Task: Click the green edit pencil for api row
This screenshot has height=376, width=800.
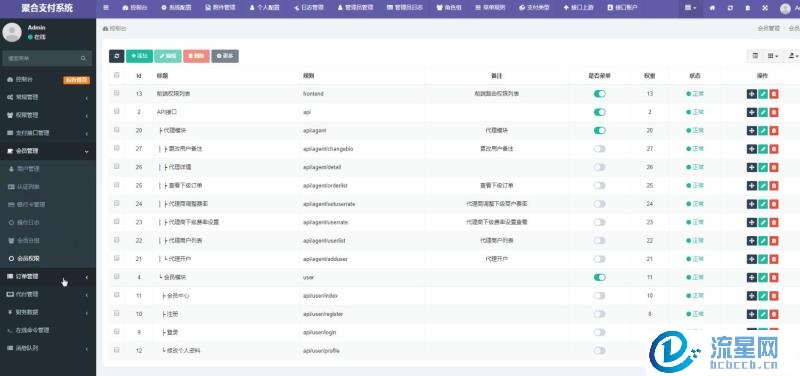Action: (763, 112)
